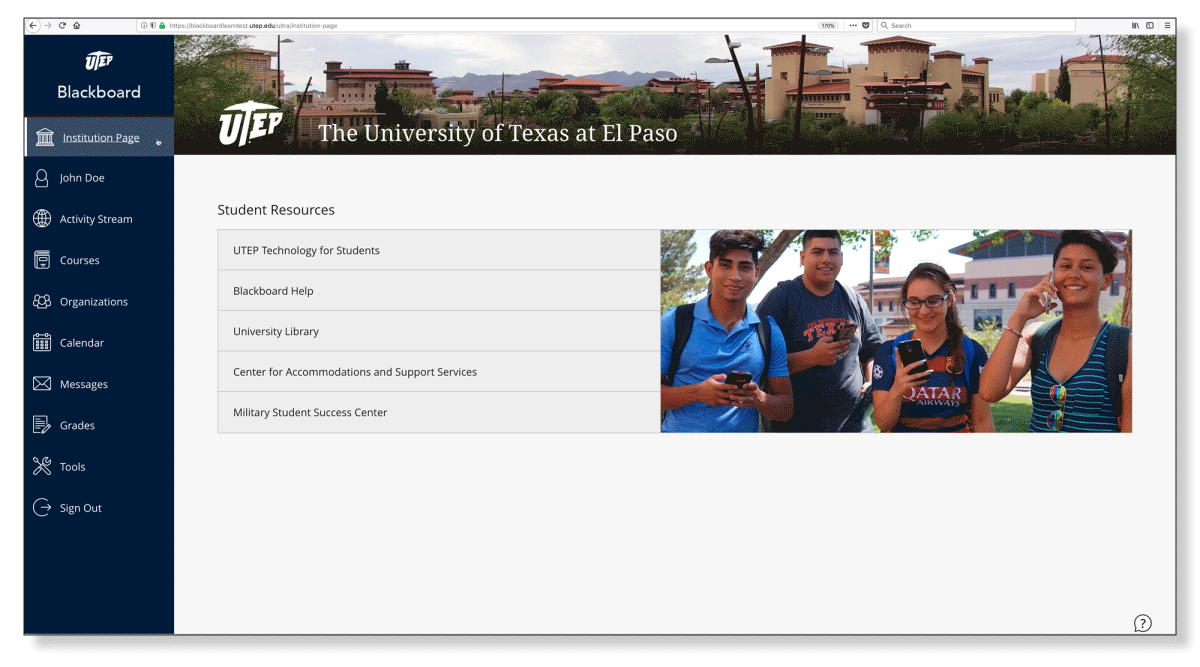Image resolution: width=1200 pixels, height=667 pixels.
Task: Open Messages envelope icon
Action: (x=42, y=384)
